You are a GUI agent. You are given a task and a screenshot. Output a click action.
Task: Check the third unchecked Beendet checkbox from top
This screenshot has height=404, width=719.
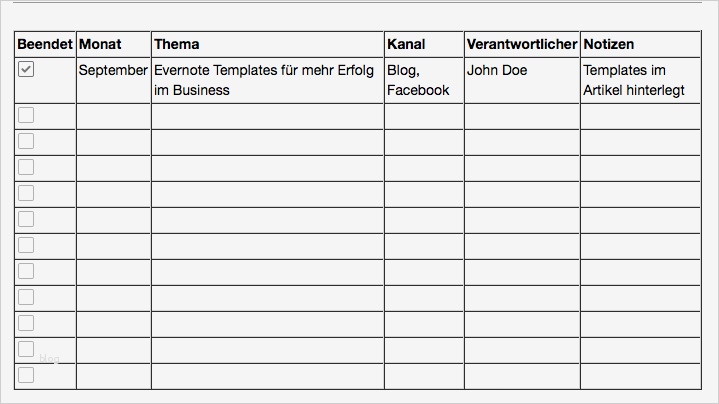(x=26, y=167)
